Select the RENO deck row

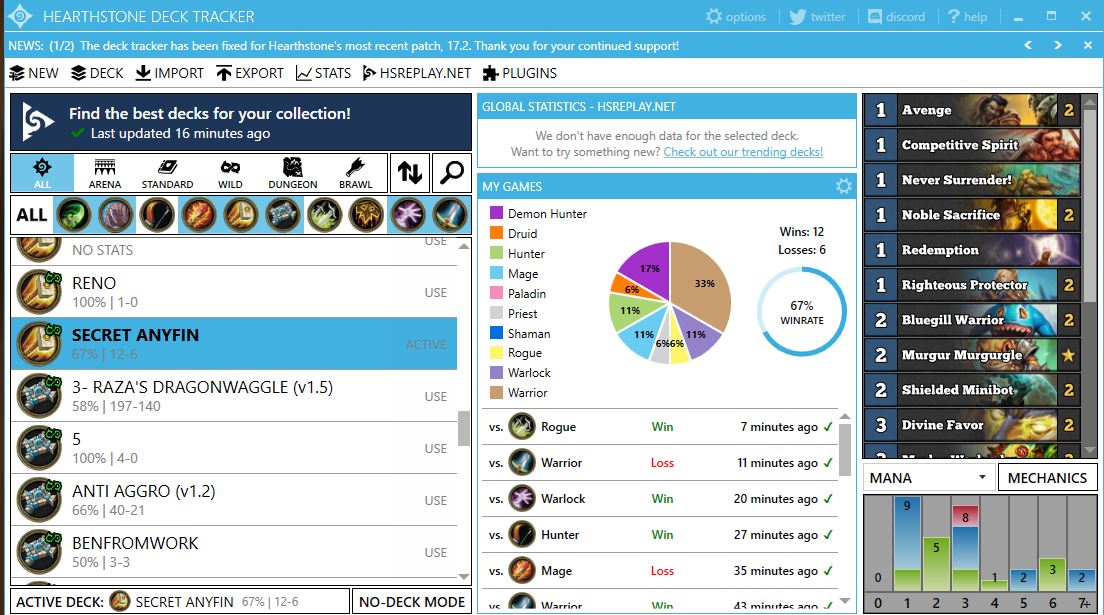coord(234,292)
